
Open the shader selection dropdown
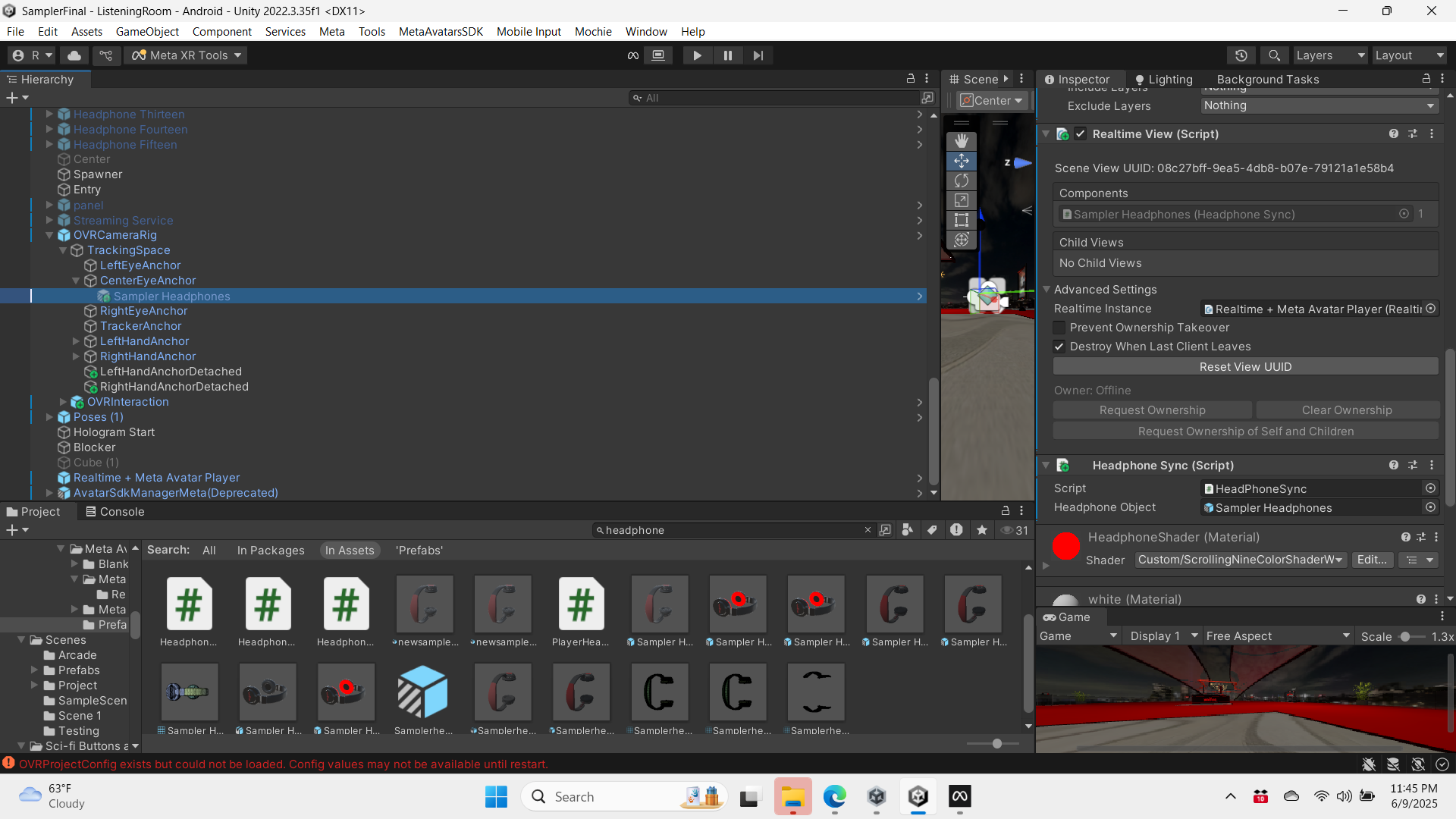pyautogui.click(x=1241, y=560)
